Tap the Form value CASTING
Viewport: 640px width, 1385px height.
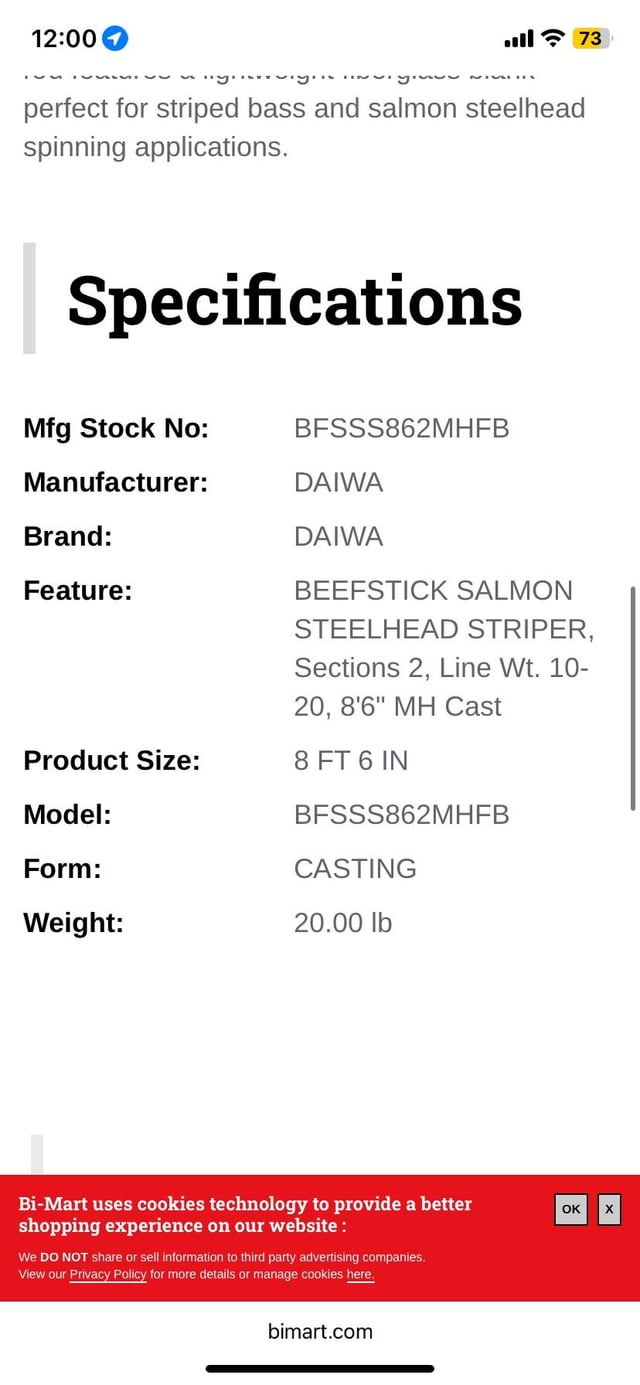pos(355,868)
